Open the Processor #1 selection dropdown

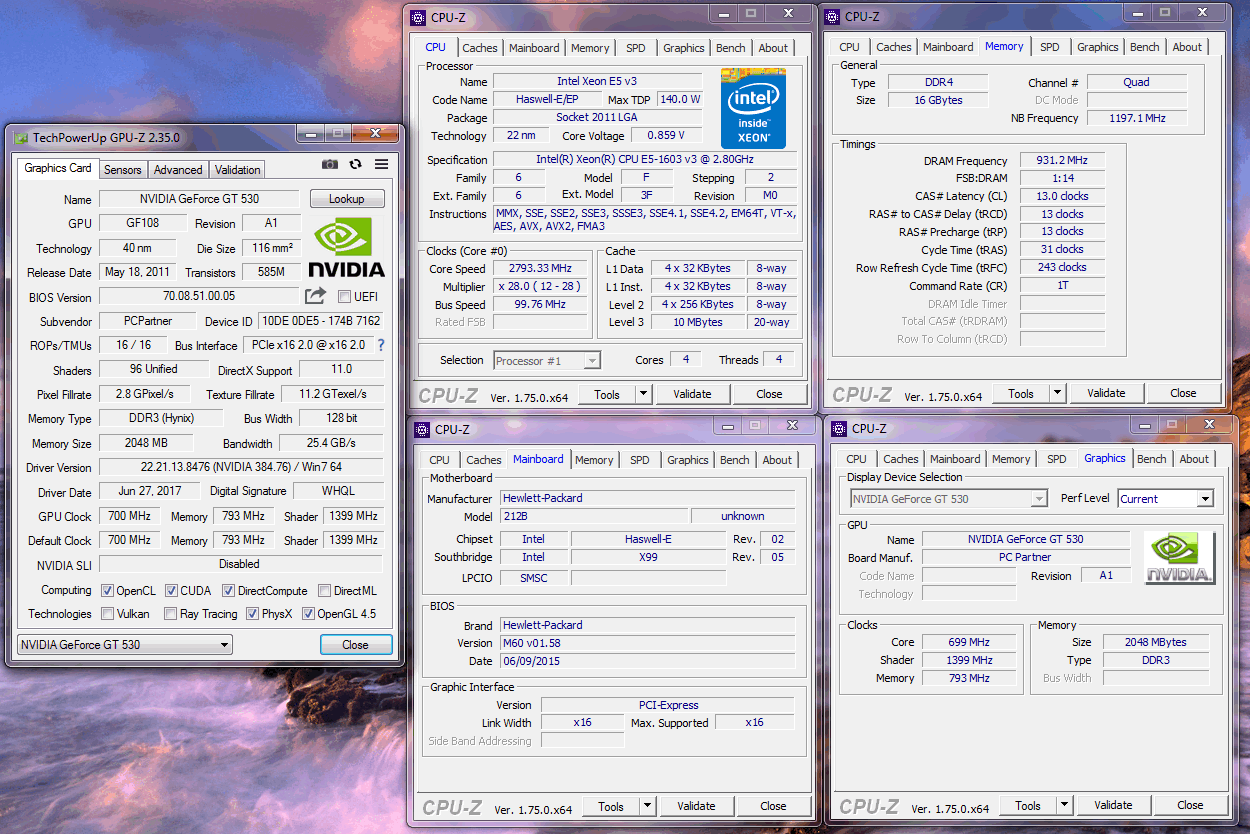(547, 360)
